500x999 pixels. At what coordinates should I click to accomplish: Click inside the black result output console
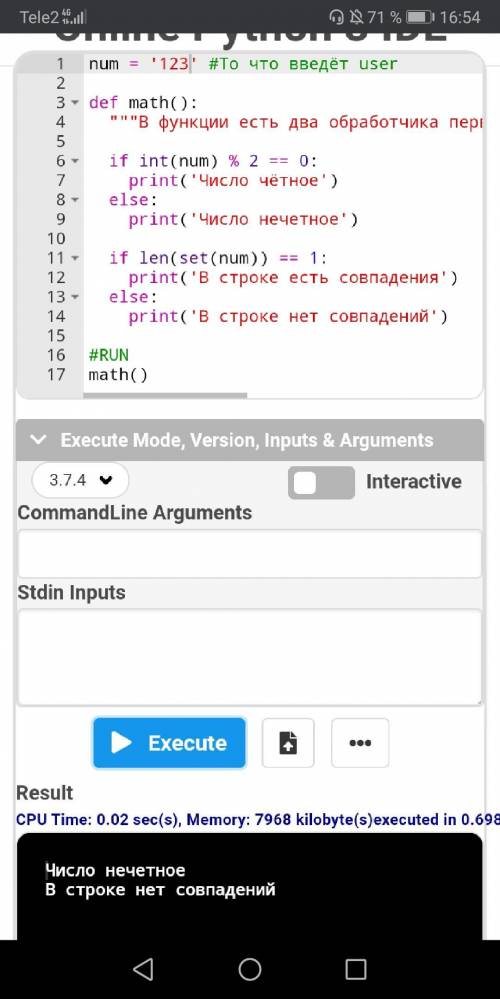250,886
